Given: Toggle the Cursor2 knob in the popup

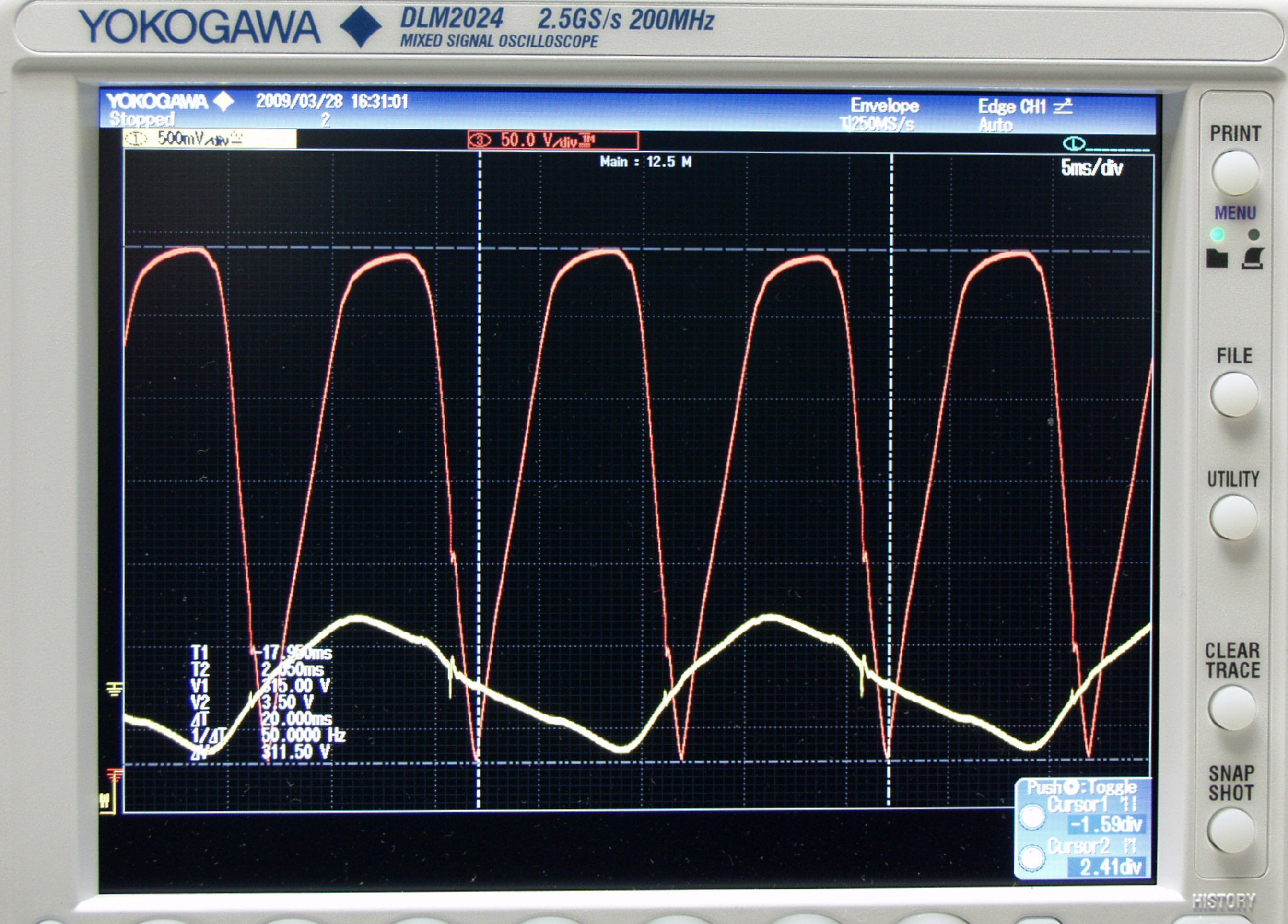Looking at the screenshot, I should pyautogui.click(x=1032, y=857).
